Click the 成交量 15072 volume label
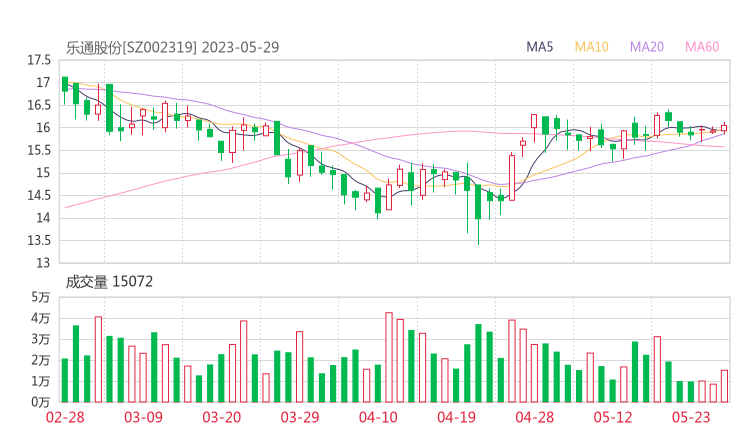 (x=109, y=282)
